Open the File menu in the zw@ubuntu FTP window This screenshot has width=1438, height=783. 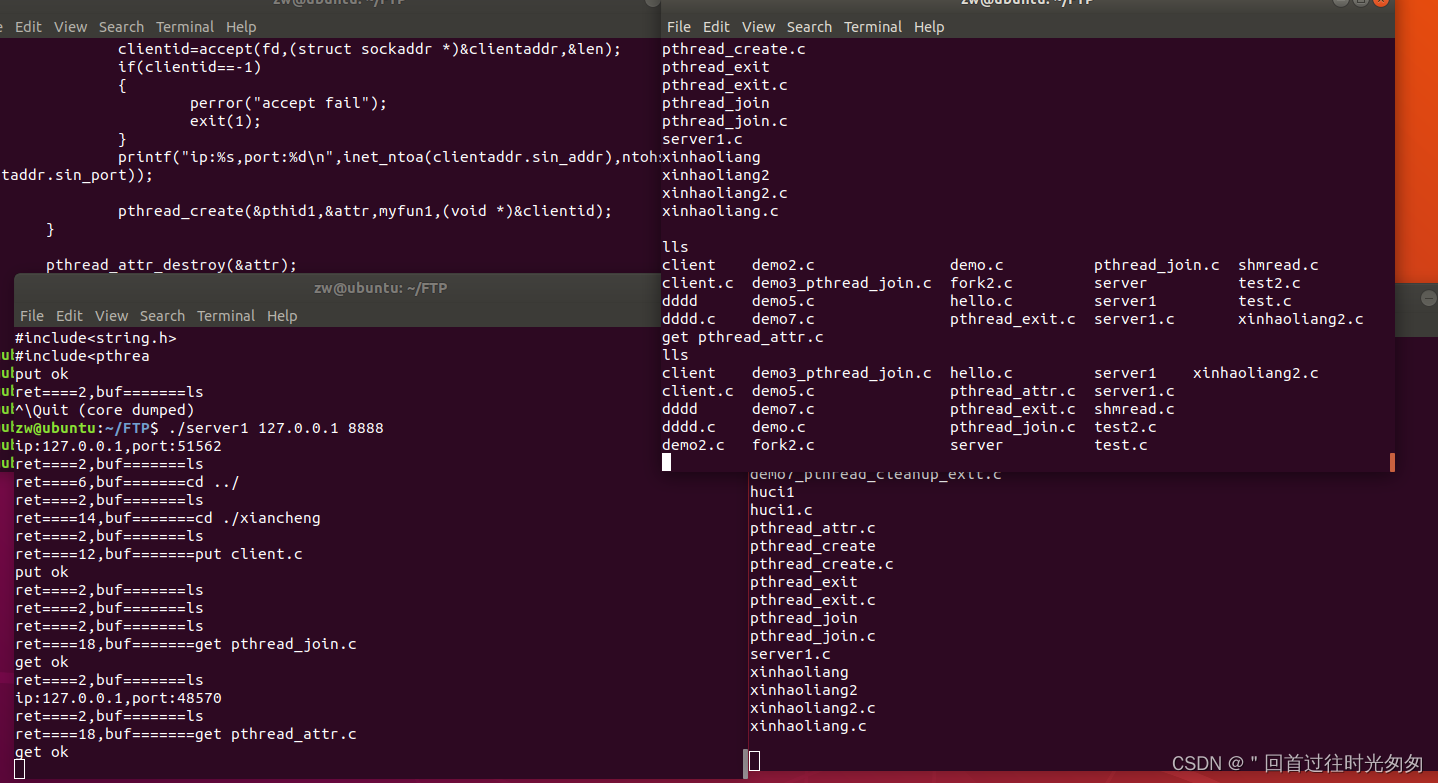point(31,315)
